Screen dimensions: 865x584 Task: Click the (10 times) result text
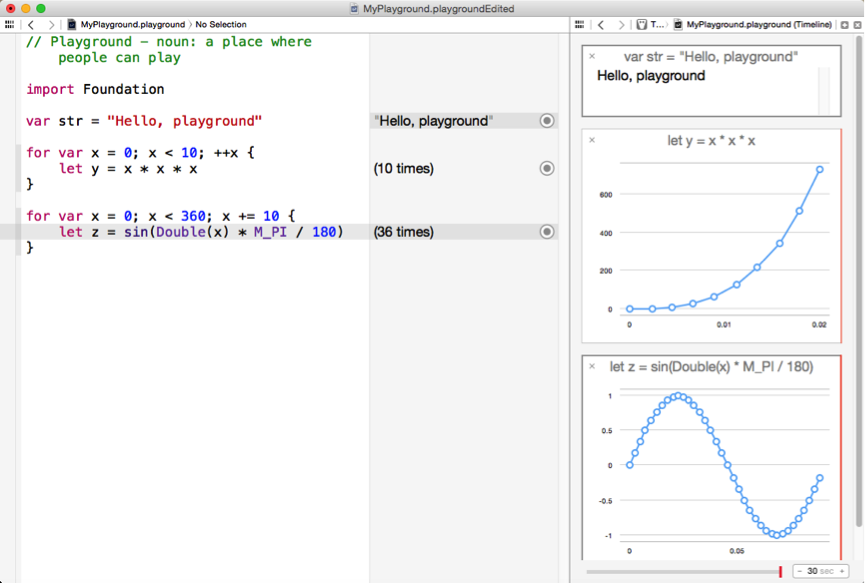[404, 168]
